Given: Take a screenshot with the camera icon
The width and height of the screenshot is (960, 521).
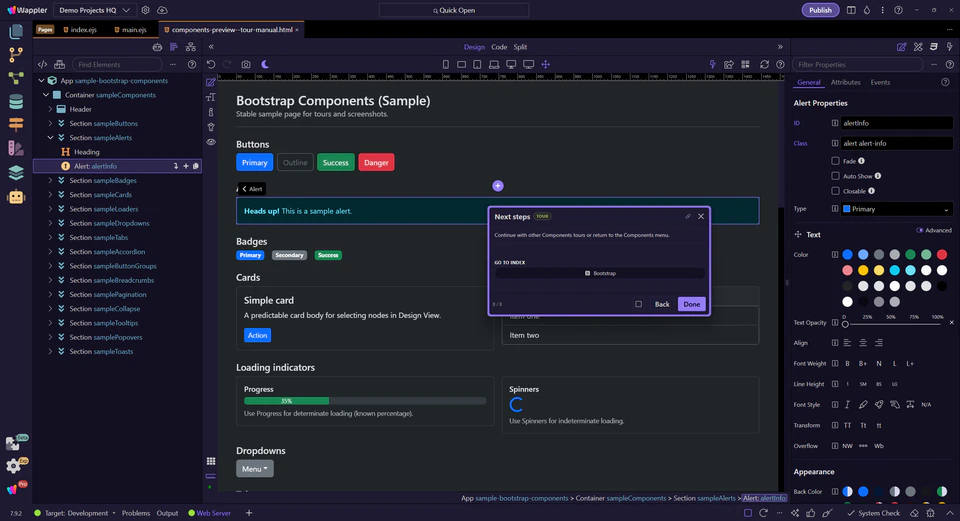Looking at the screenshot, I should coord(246,64).
